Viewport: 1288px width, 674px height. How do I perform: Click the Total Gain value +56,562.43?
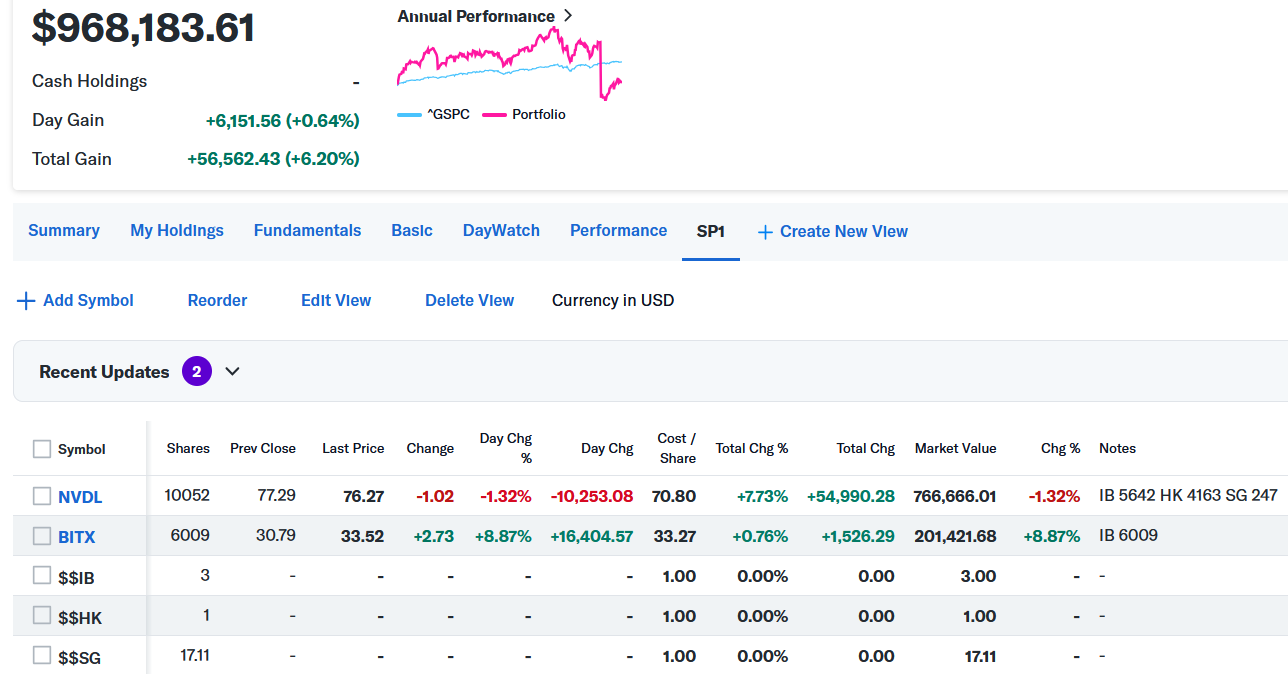273,159
